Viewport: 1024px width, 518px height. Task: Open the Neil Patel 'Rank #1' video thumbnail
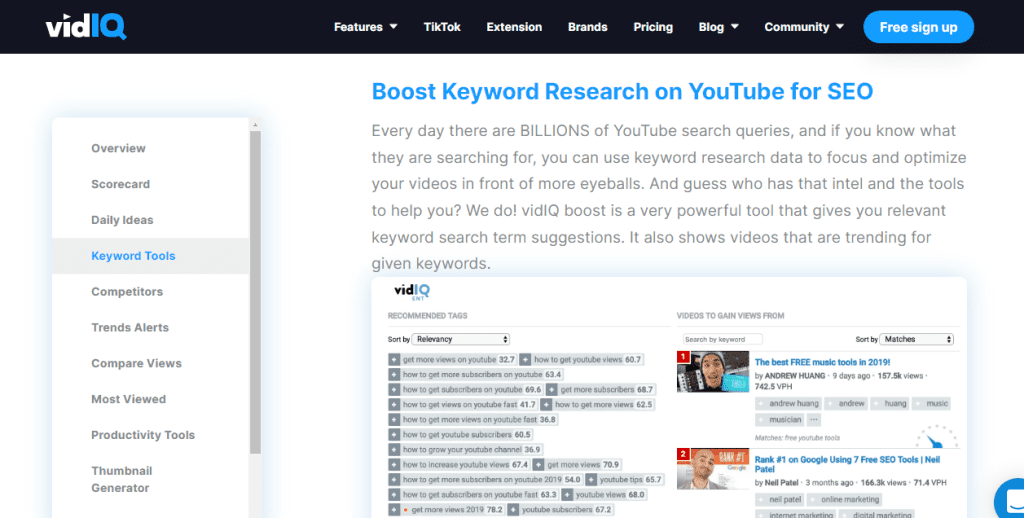713,469
